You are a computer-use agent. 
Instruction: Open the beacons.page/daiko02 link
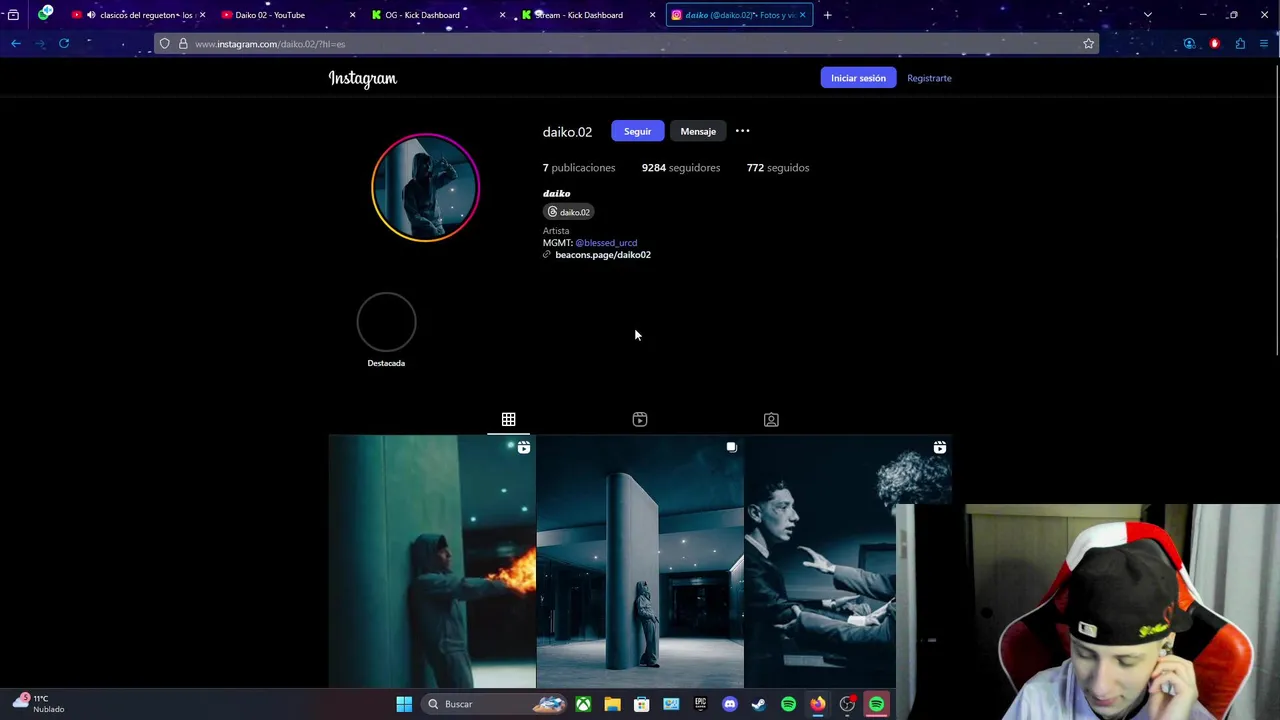coord(602,255)
